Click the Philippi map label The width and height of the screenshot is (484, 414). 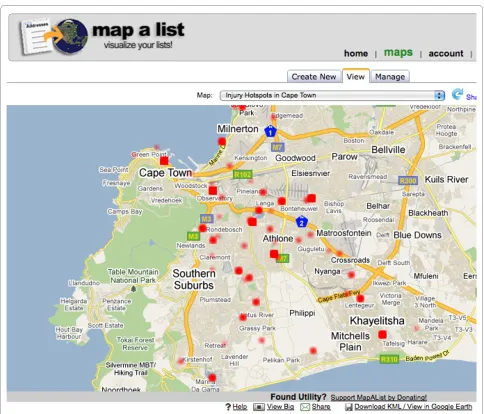(x=302, y=313)
